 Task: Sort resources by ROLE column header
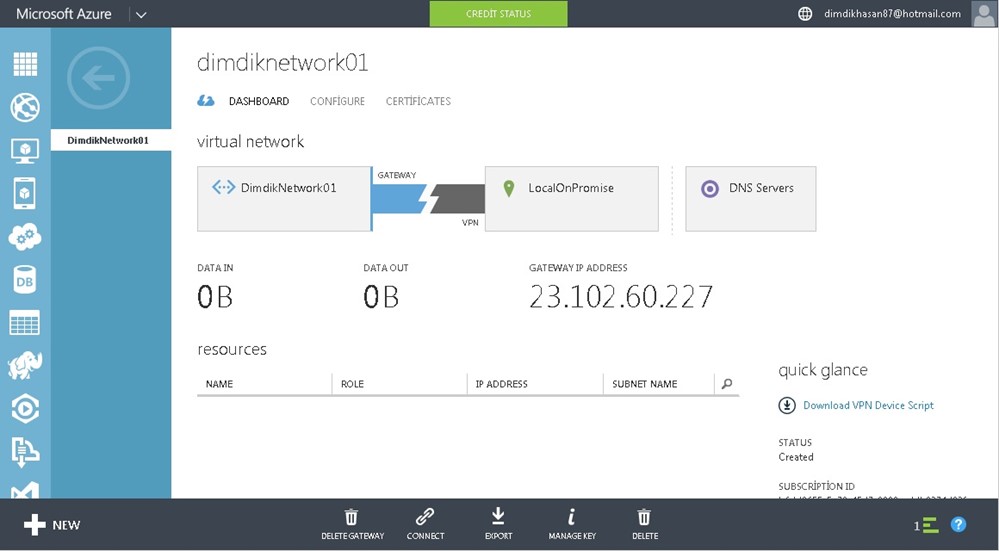click(352, 383)
